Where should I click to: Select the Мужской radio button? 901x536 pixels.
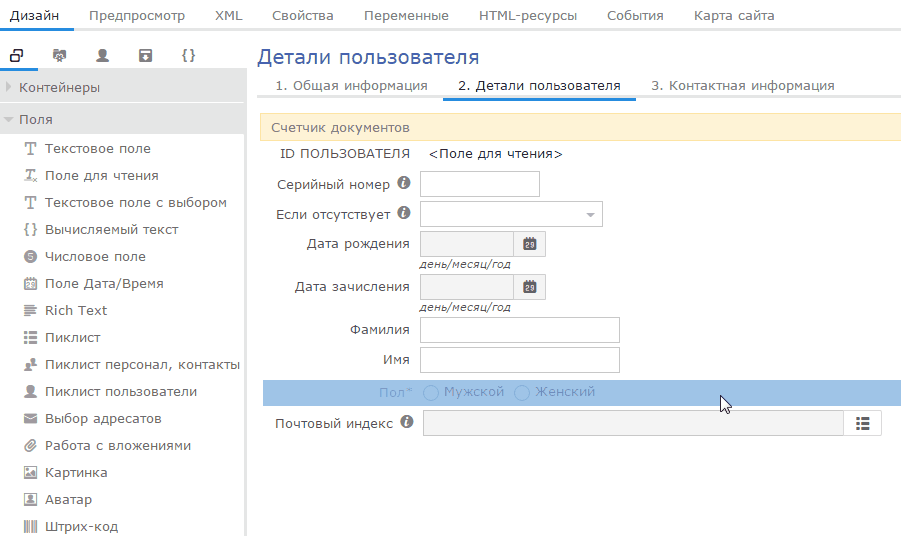(431, 393)
